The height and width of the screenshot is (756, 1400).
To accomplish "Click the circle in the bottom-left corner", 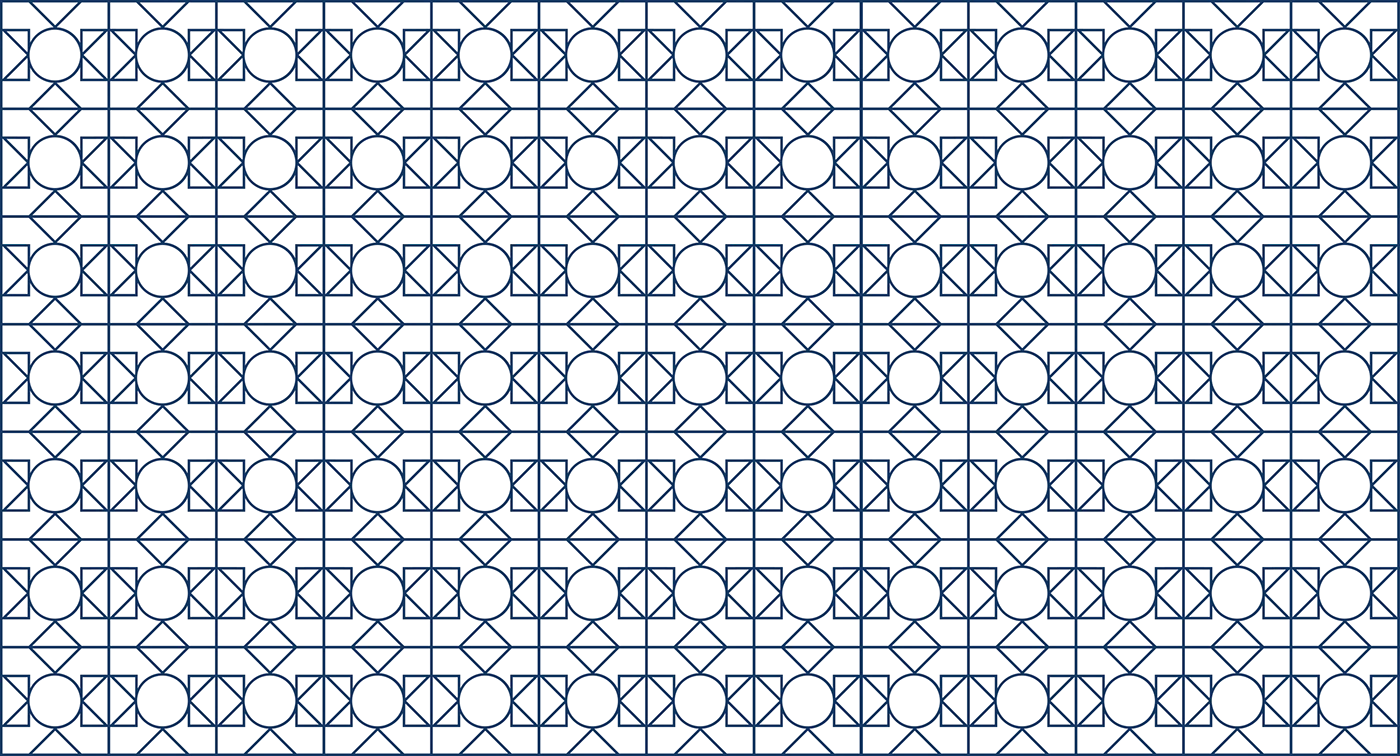I will click(x=55, y=701).
